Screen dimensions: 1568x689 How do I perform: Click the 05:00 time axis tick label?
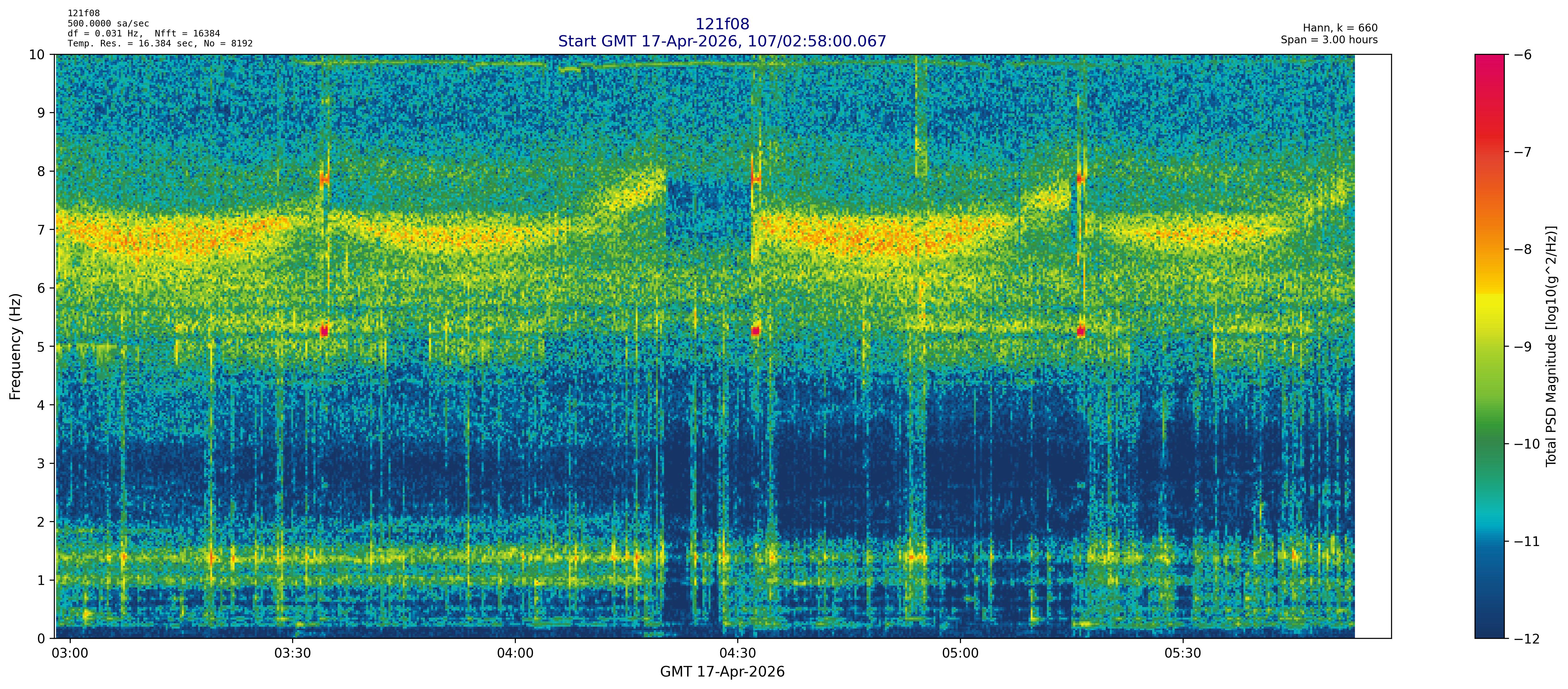pyautogui.click(x=961, y=654)
